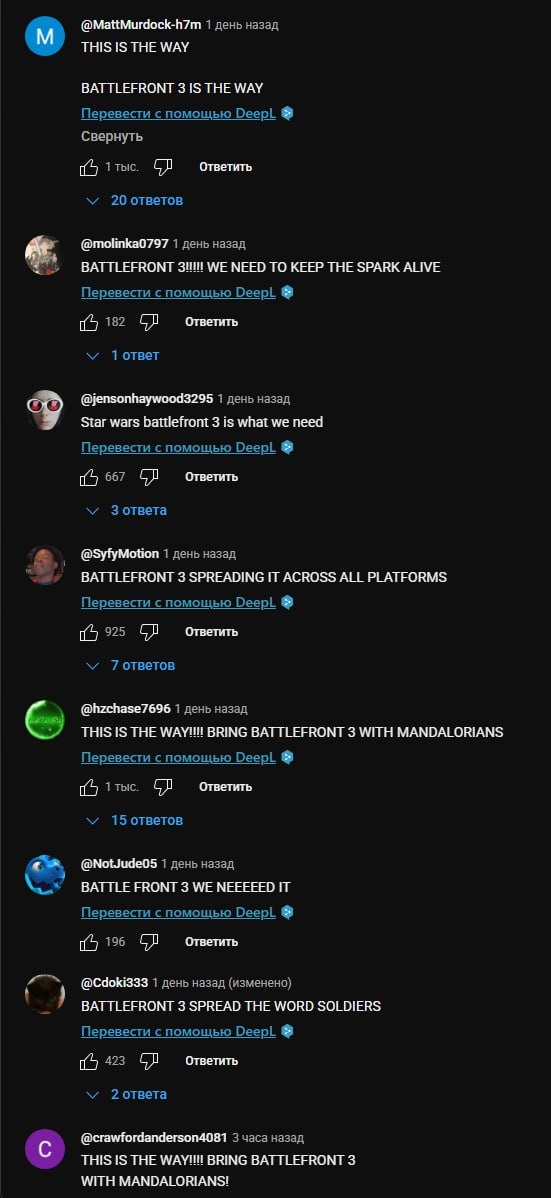This screenshot has height=1198, width=551.
Task: Like the @jensonhaywood3295 comment
Action: 89,477
